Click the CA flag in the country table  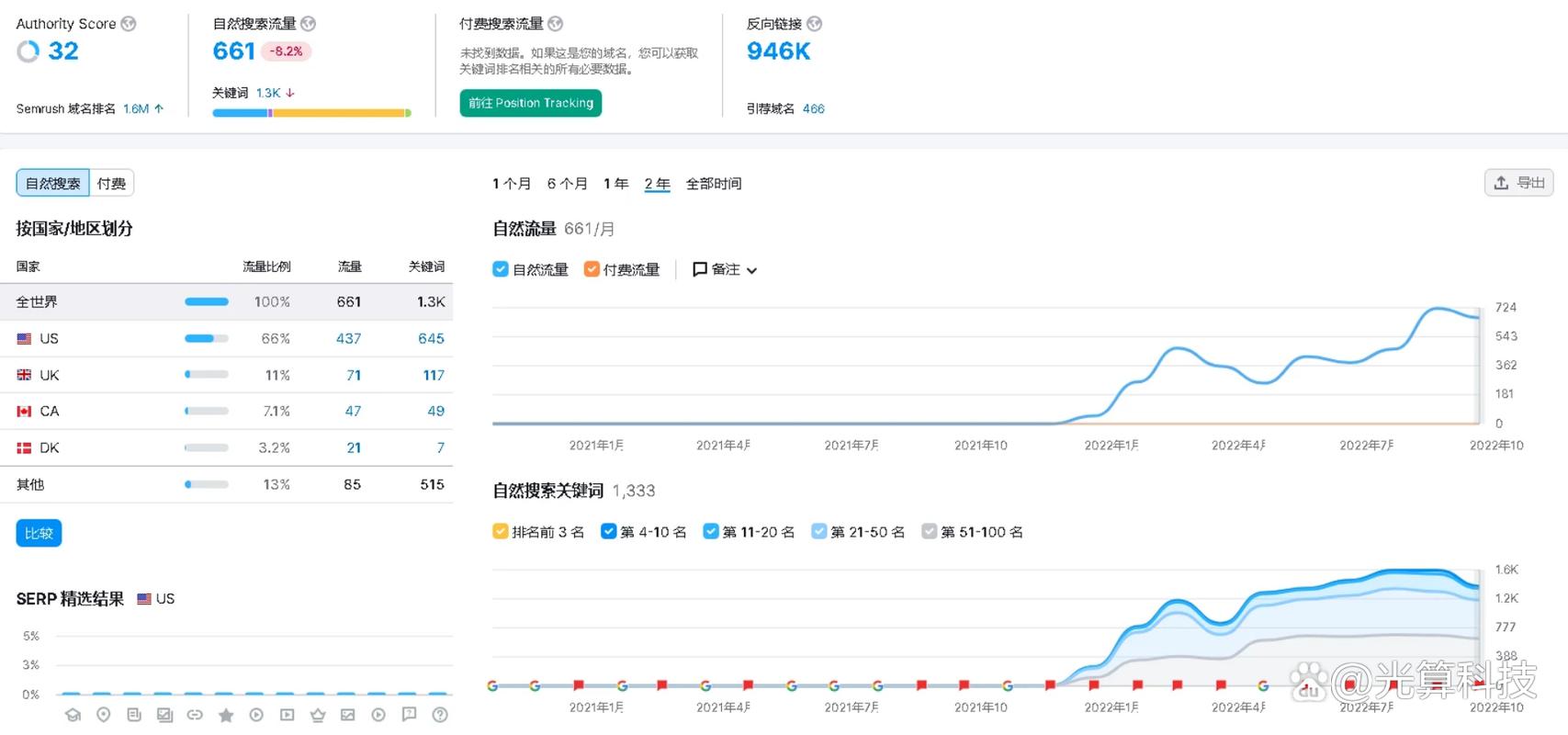pos(24,412)
